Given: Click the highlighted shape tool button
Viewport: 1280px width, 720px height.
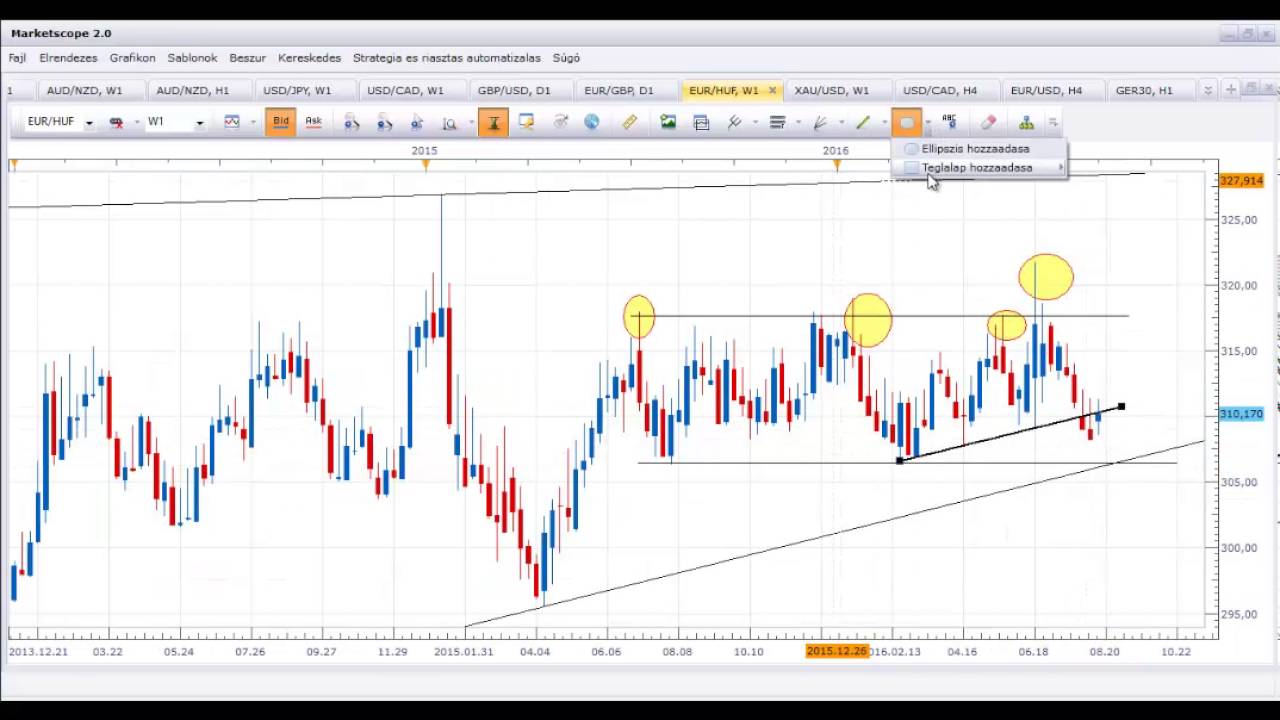Looking at the screenshot, I should pos(906,122).
